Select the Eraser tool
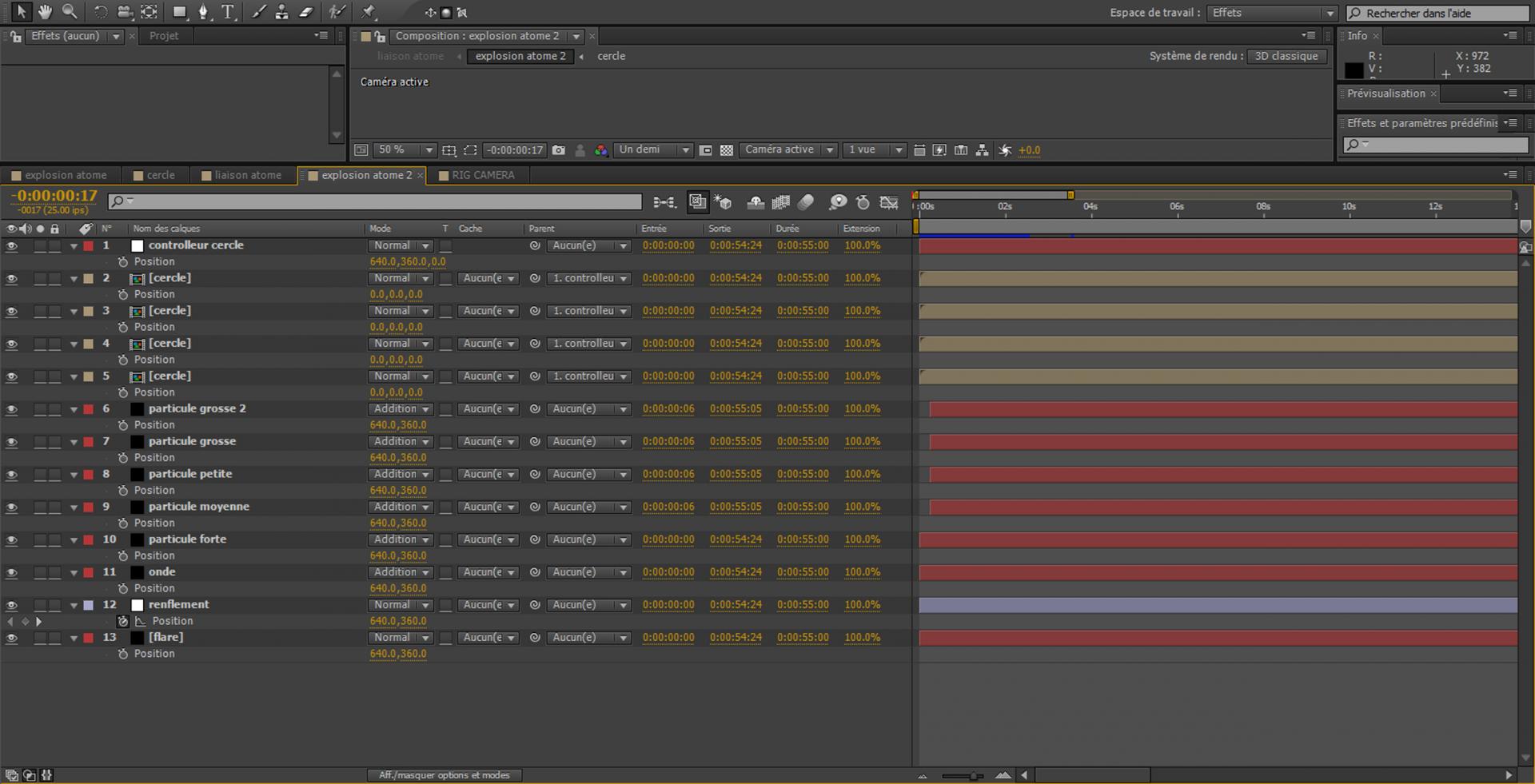The height and width of the screenshot is (784, 1535). point(306,12)
